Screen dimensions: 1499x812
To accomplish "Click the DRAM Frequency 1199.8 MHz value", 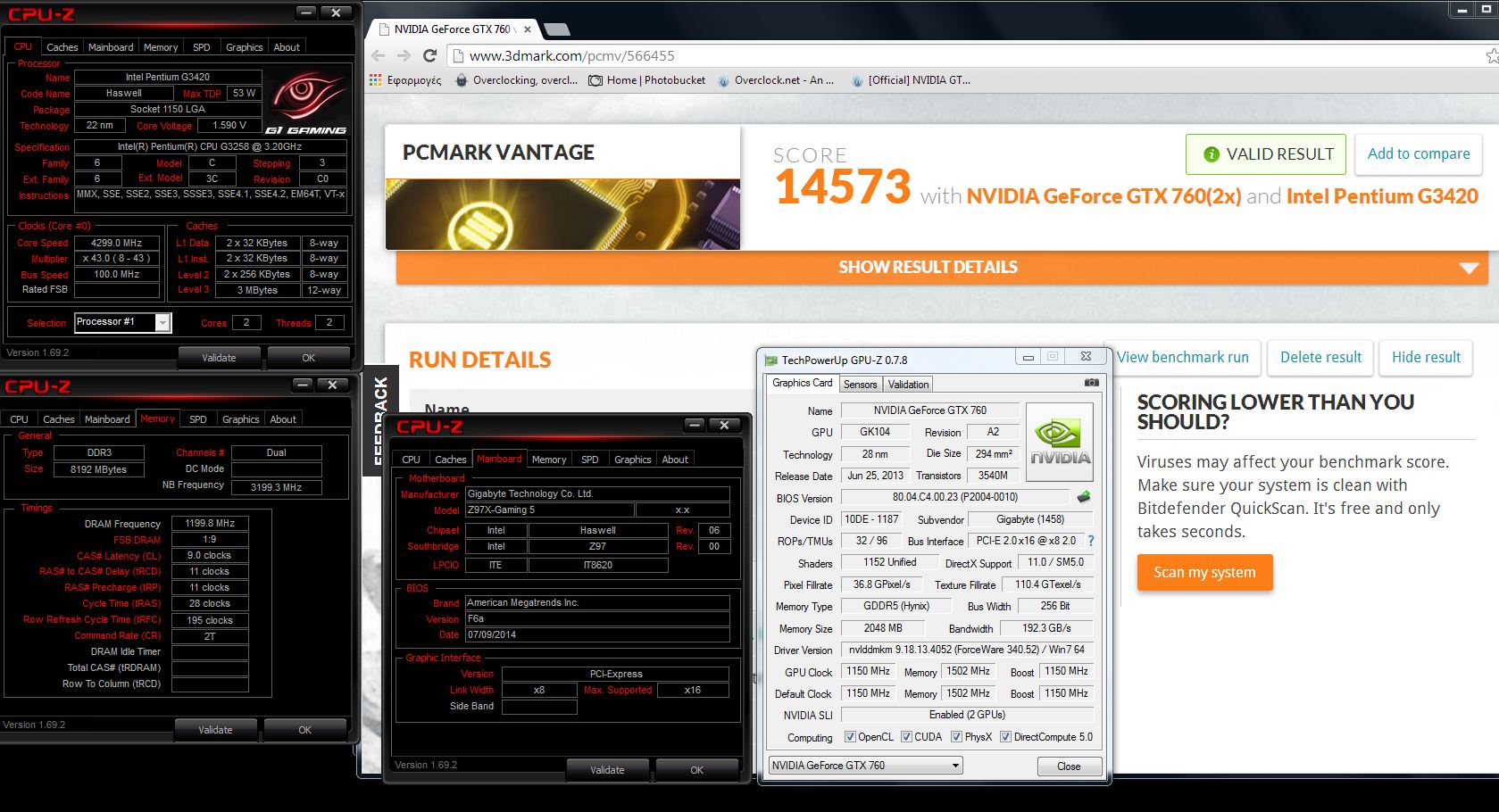I will click(x=210, y=524).
